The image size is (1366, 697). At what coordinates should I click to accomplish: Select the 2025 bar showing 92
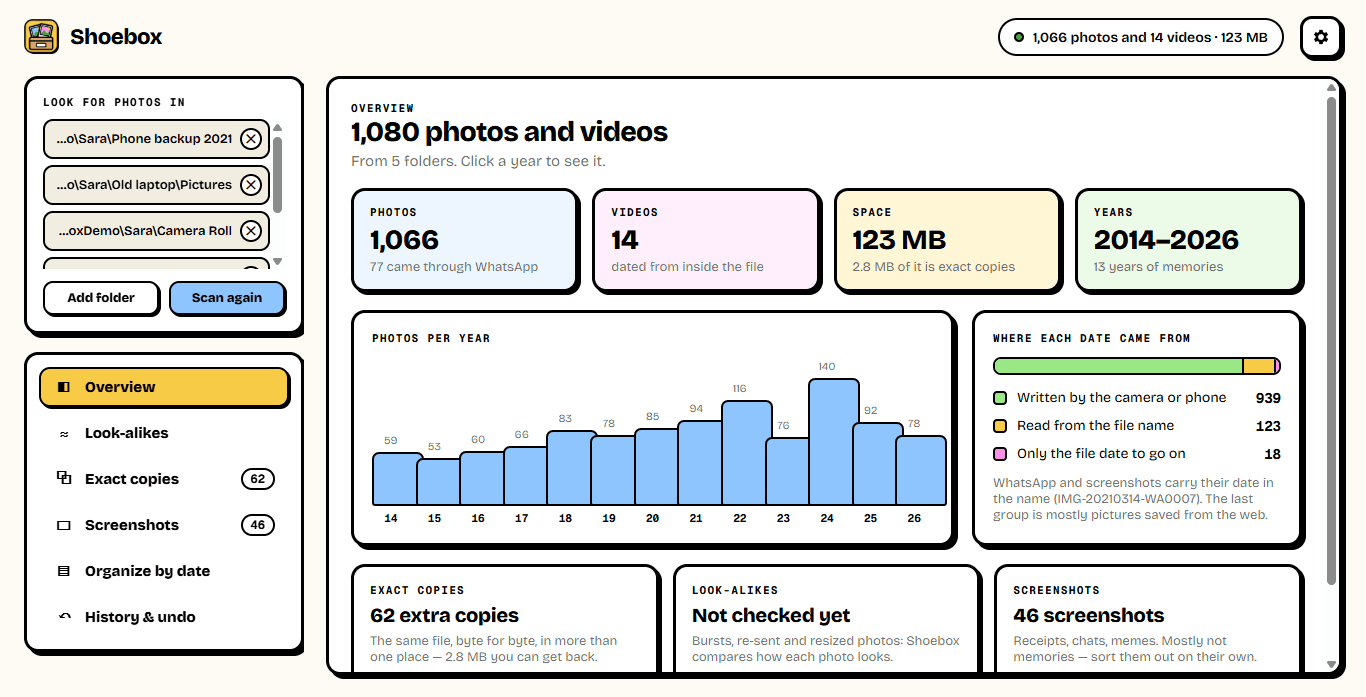click(x=876, y=464)
